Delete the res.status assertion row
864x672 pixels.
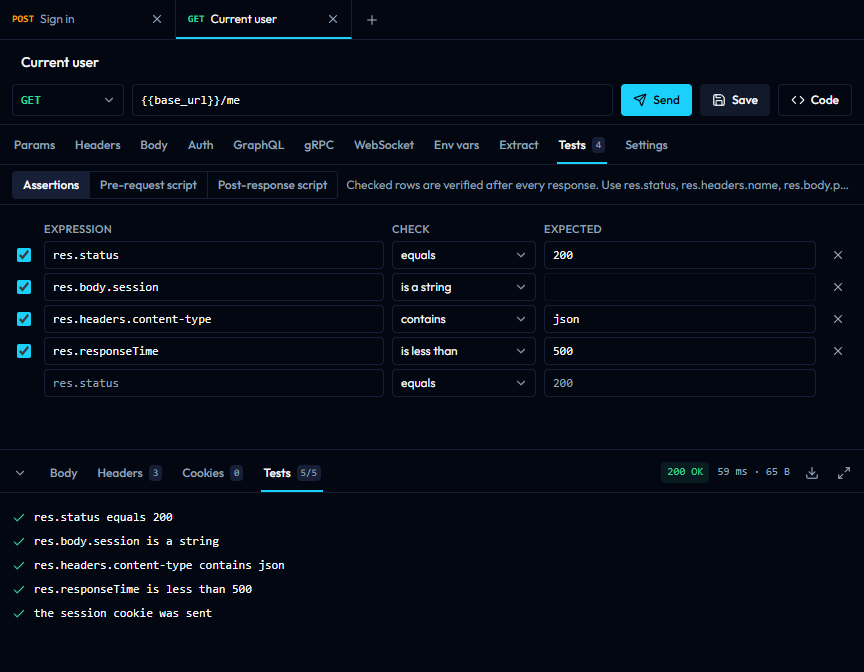click(838, 255)
